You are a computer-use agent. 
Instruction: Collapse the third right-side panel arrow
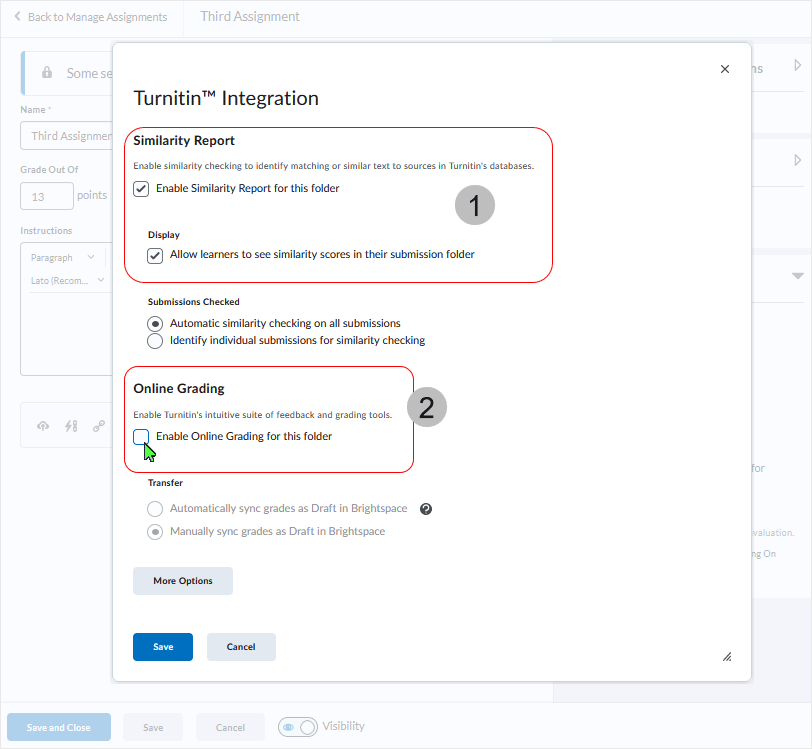[798, 276]
